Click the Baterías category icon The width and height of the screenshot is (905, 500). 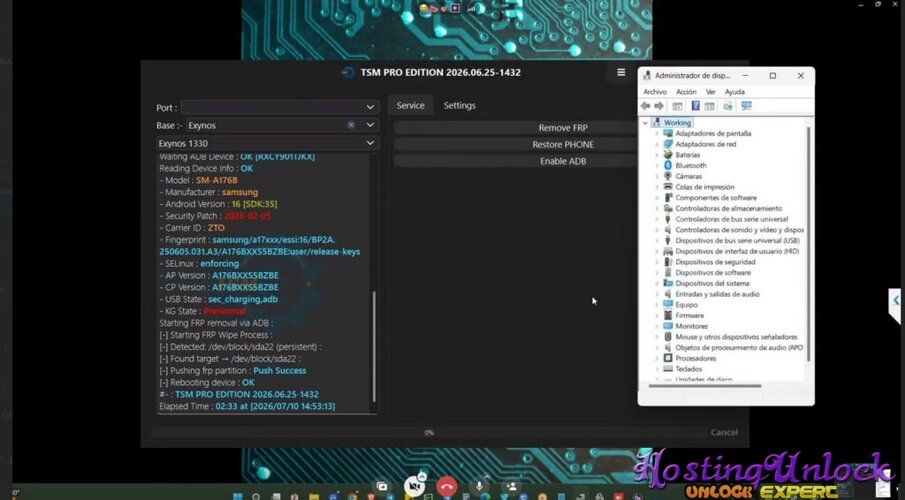click(x=668, y=155)
